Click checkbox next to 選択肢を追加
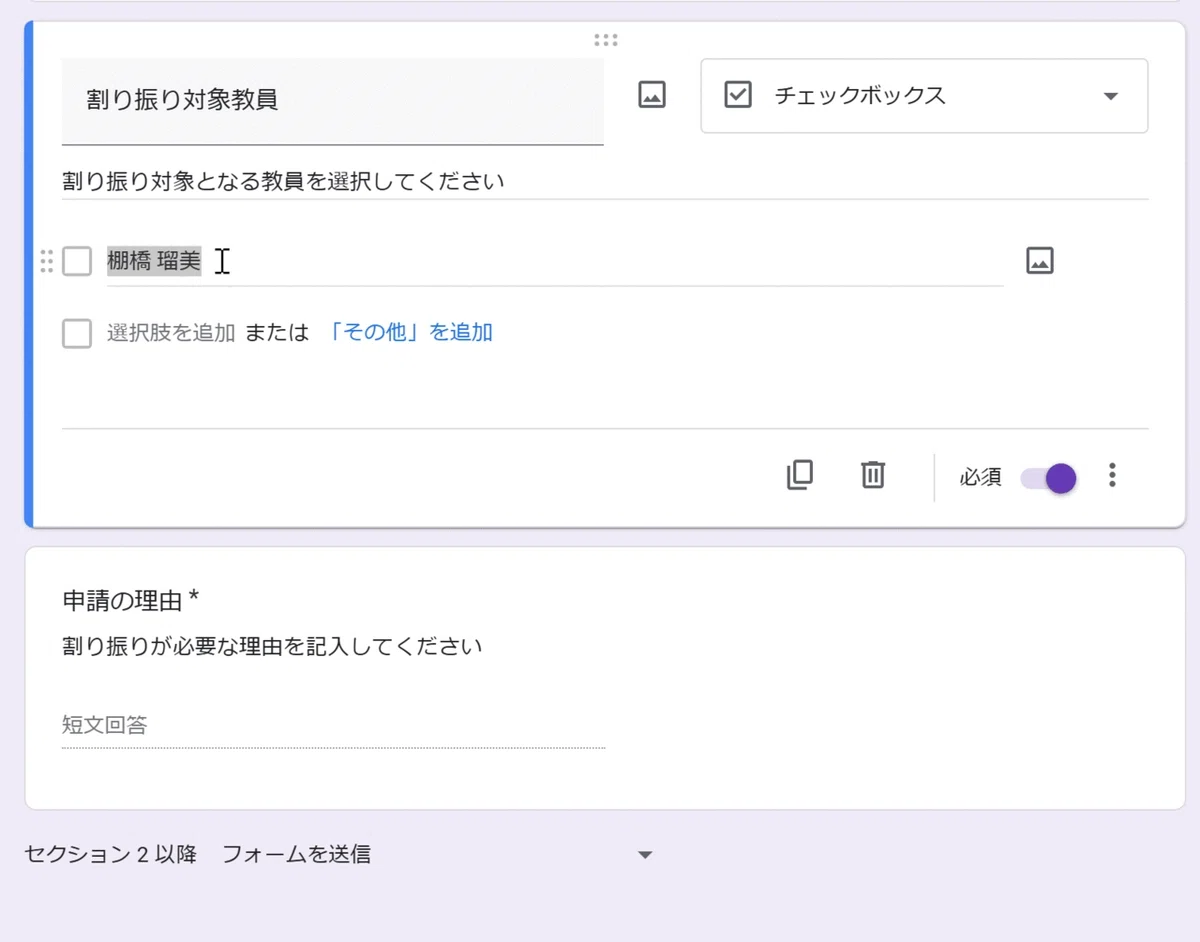This screenshot has height=942, width=1200. (x=77, y=333)
